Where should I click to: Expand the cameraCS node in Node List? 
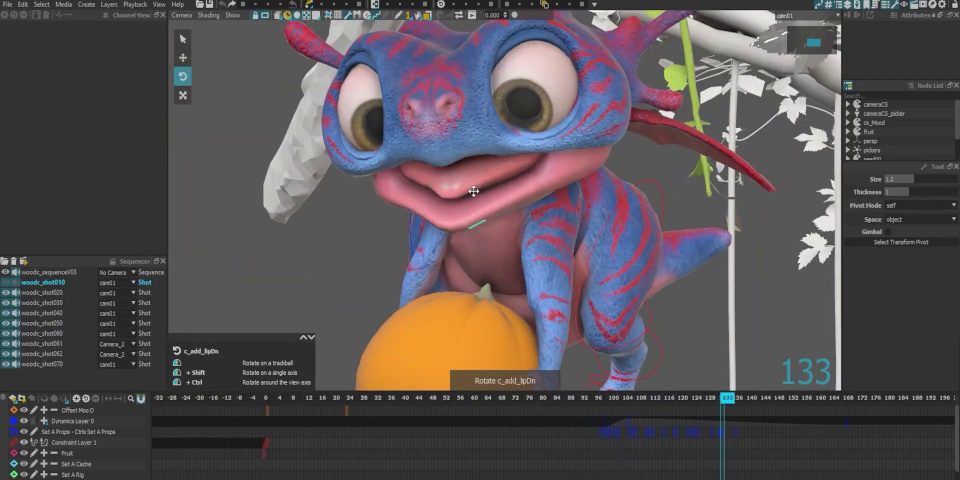click(x=848, y=104)
